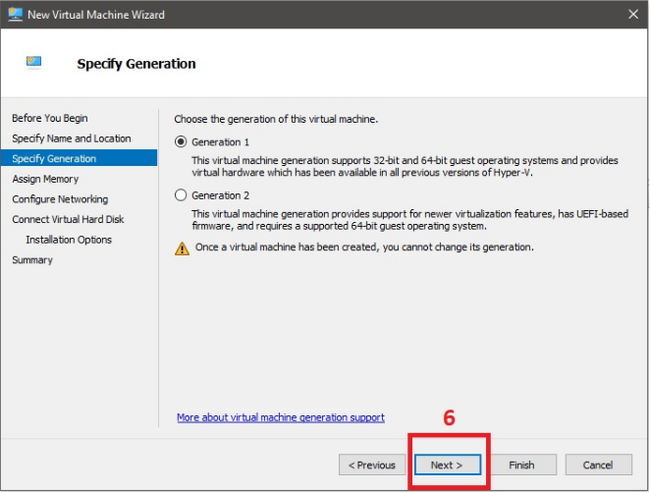Image resolution: width=650 pixels, height=493 pixels.
Task: Close the wizard window with X
Action: pyautogui.click(x=633, y=14)
